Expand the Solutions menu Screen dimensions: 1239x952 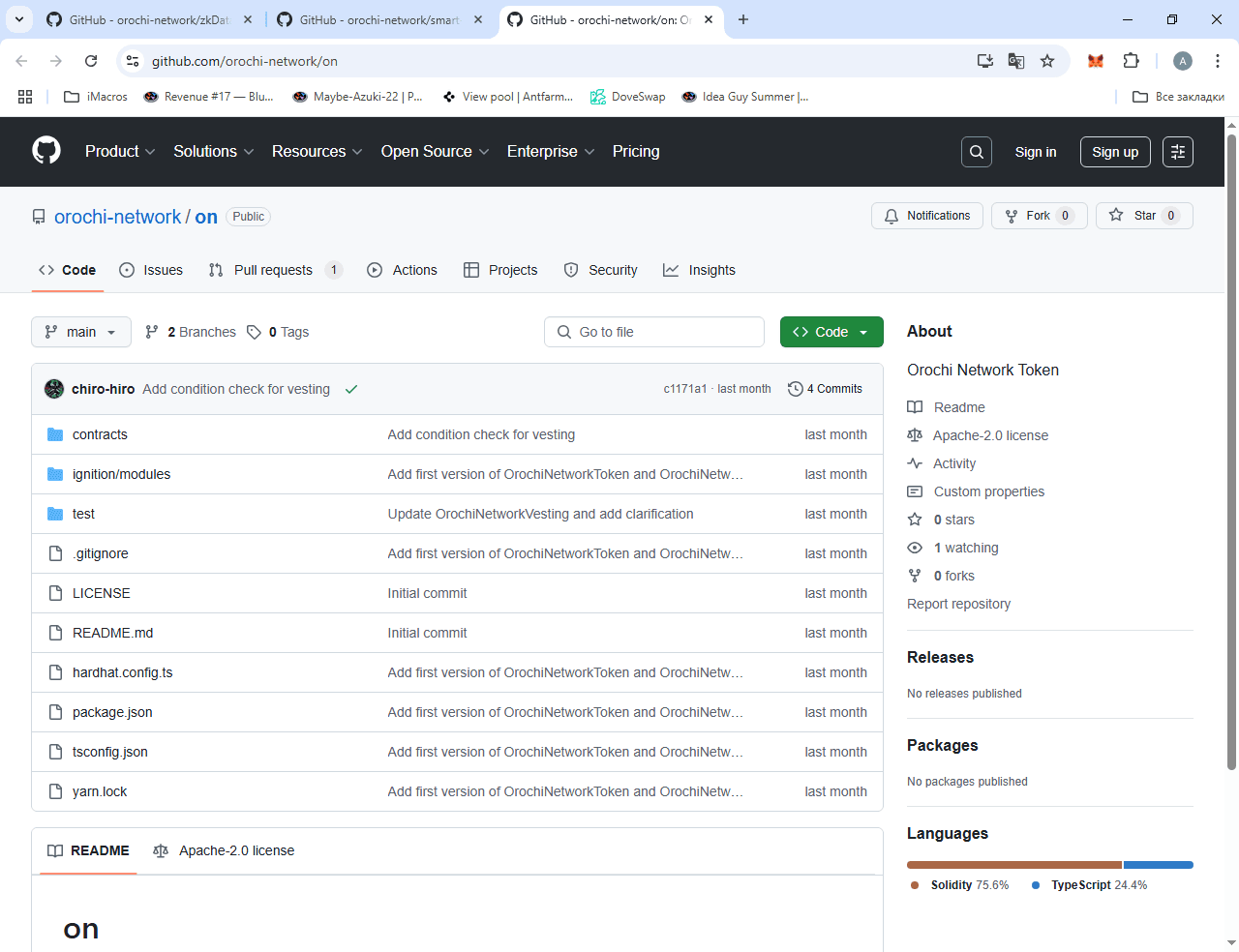point(214,152)
